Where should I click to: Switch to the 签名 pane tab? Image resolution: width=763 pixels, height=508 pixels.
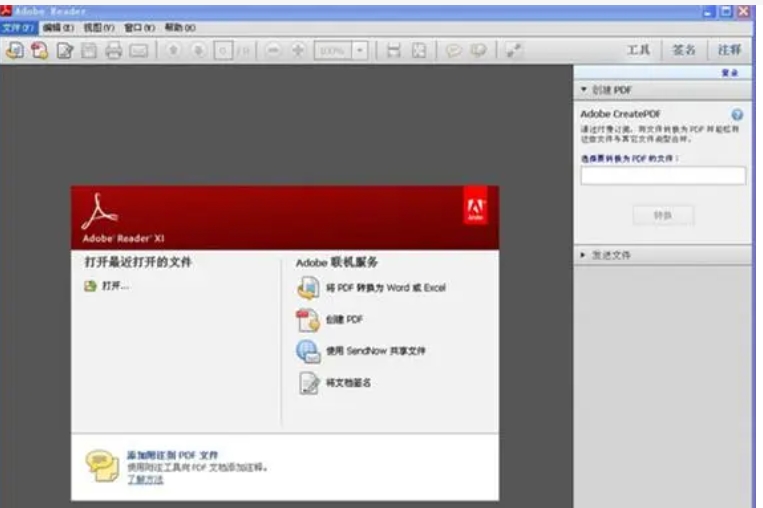tap(684, 50)
